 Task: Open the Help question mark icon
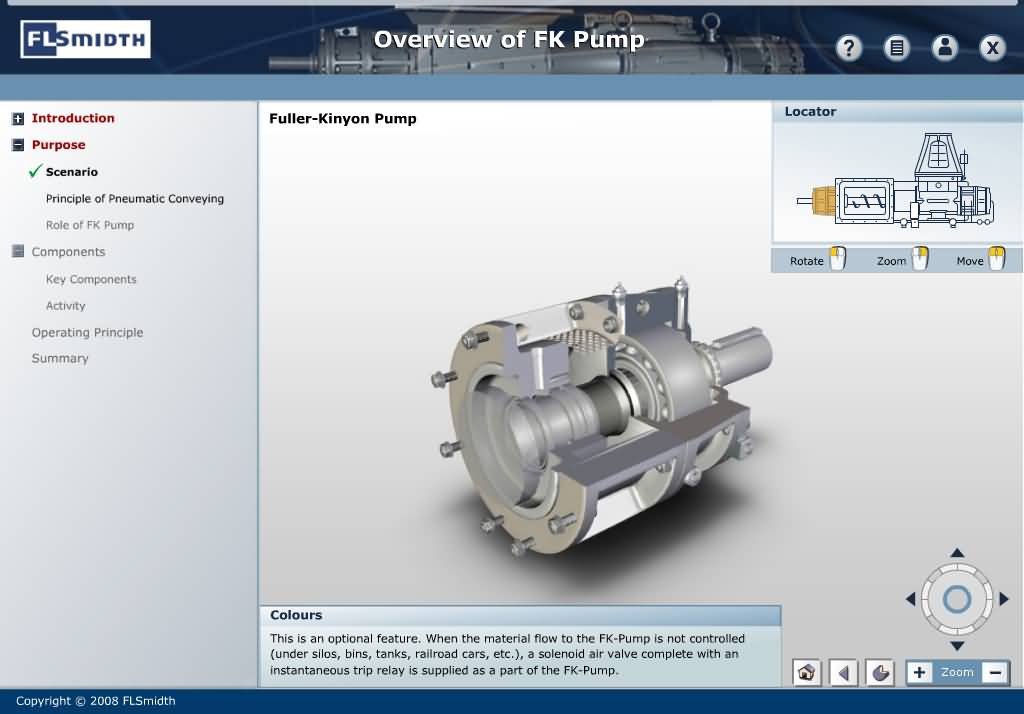click(849, 48)
